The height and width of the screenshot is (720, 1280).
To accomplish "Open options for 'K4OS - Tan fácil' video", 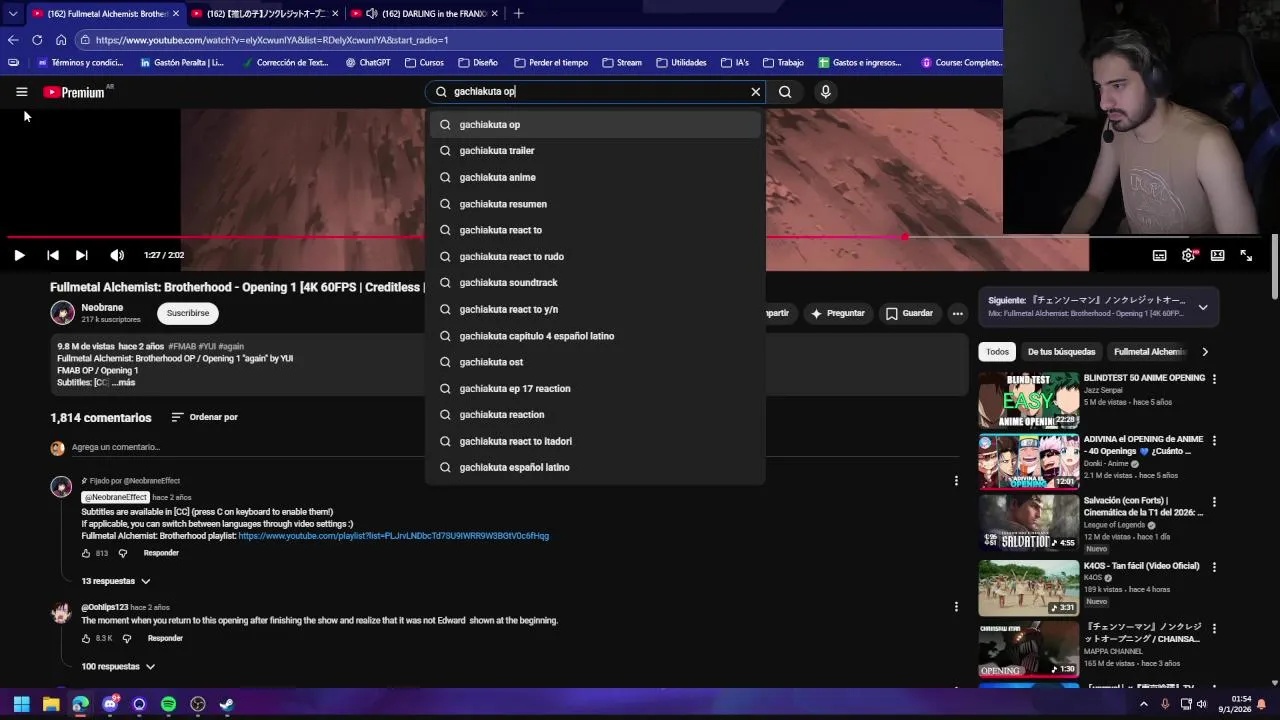I will (1215, 567).
